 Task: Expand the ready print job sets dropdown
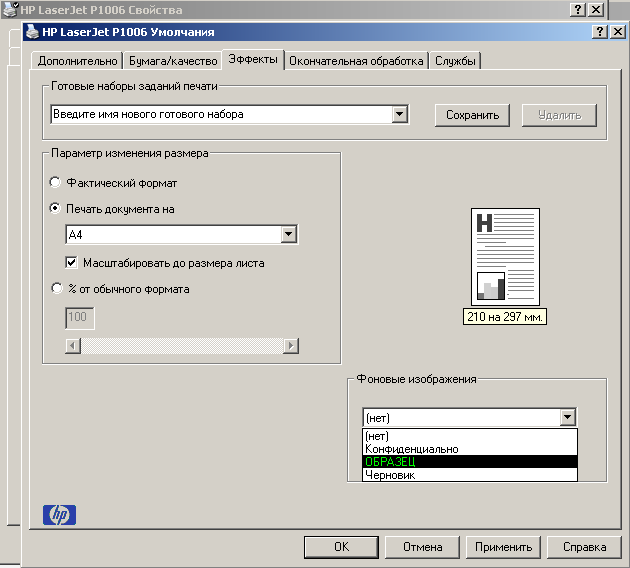click(399, 114)
